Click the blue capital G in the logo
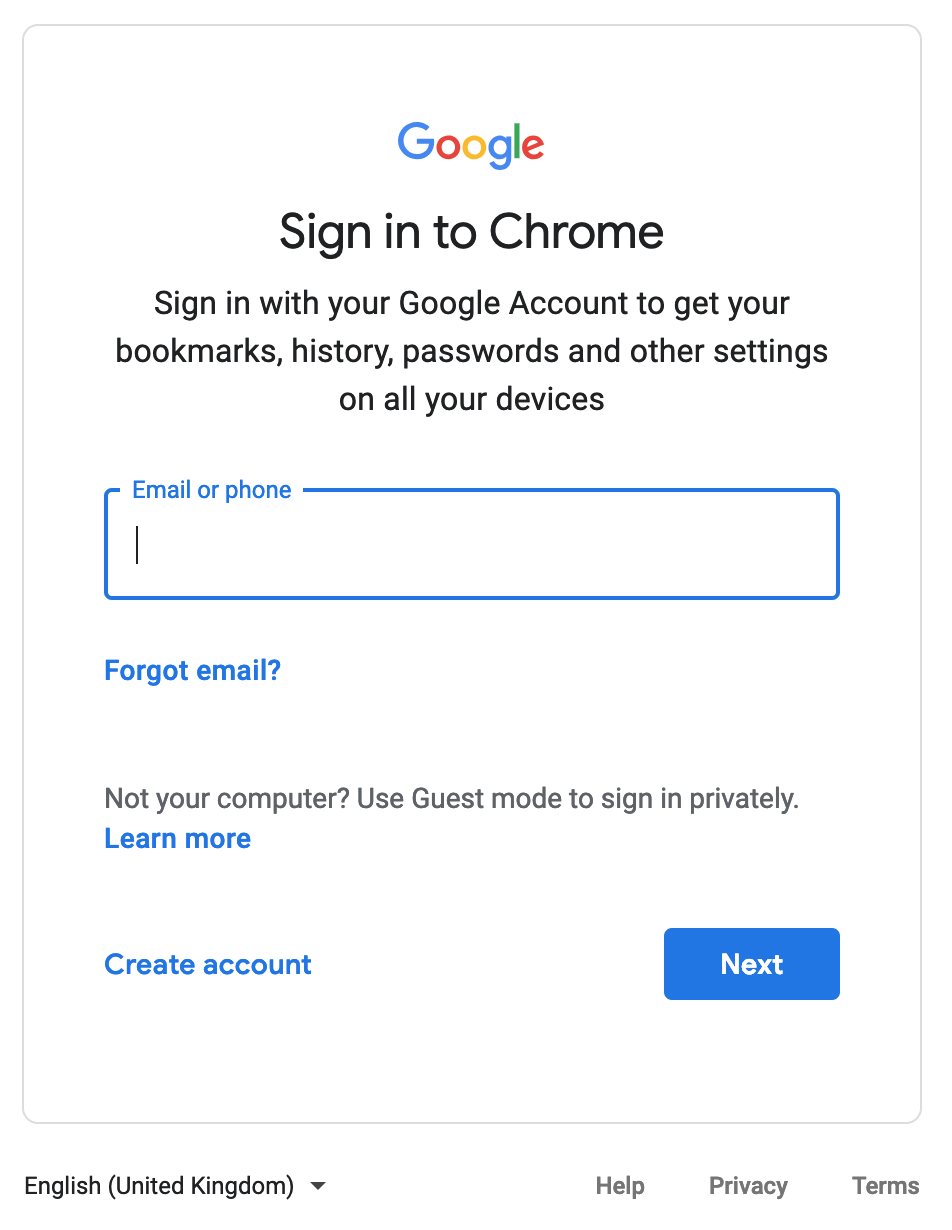This screenshot has height=1230, width=952. [x=417, y=141]
